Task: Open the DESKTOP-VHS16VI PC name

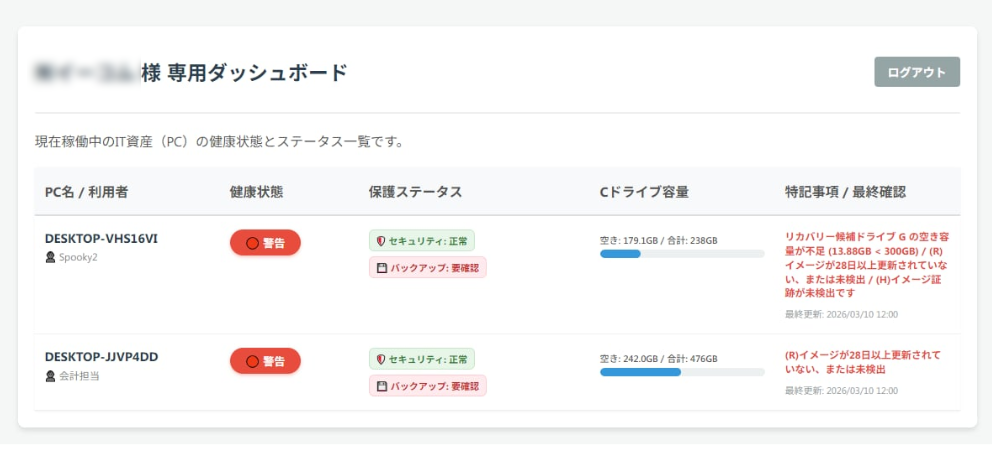Action: [101, 239]
